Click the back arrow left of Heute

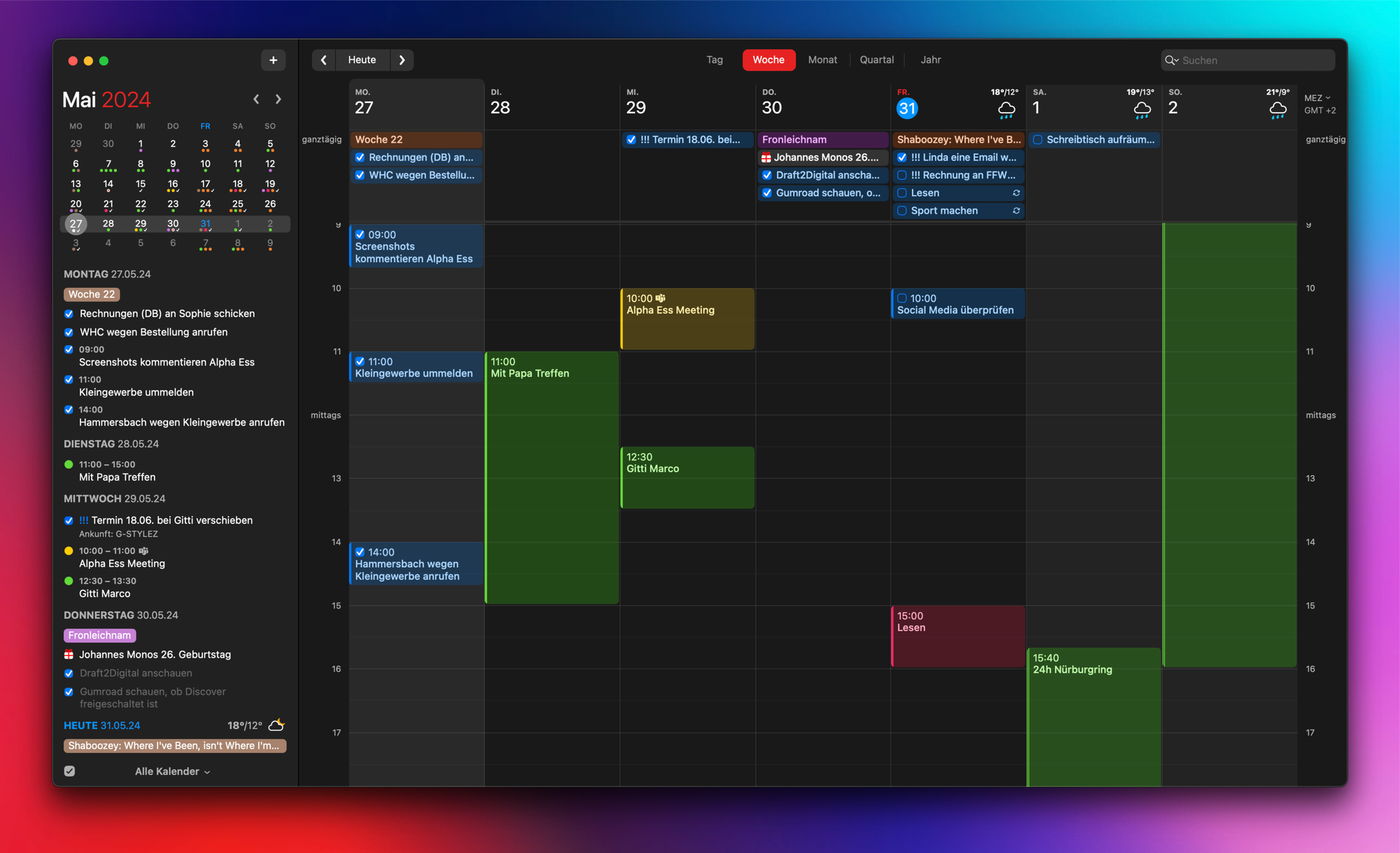(323, 60)
